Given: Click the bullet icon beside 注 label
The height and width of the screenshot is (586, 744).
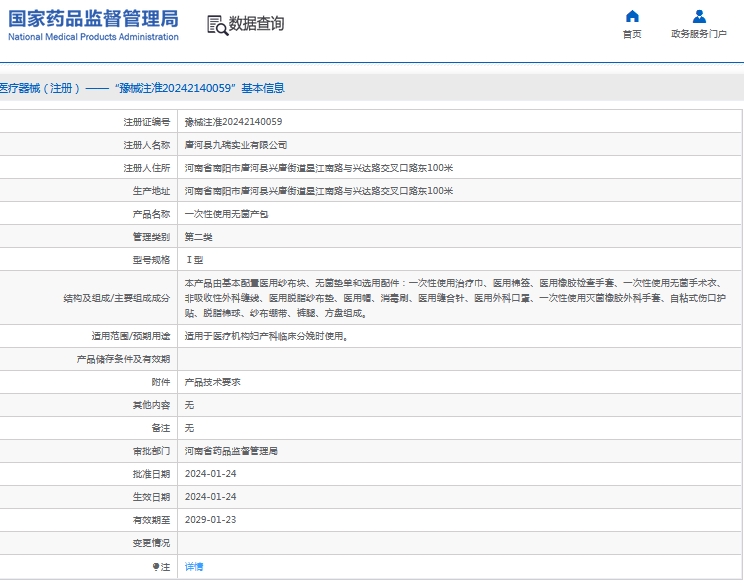Looking at the screenshot, I should (156, 567).
